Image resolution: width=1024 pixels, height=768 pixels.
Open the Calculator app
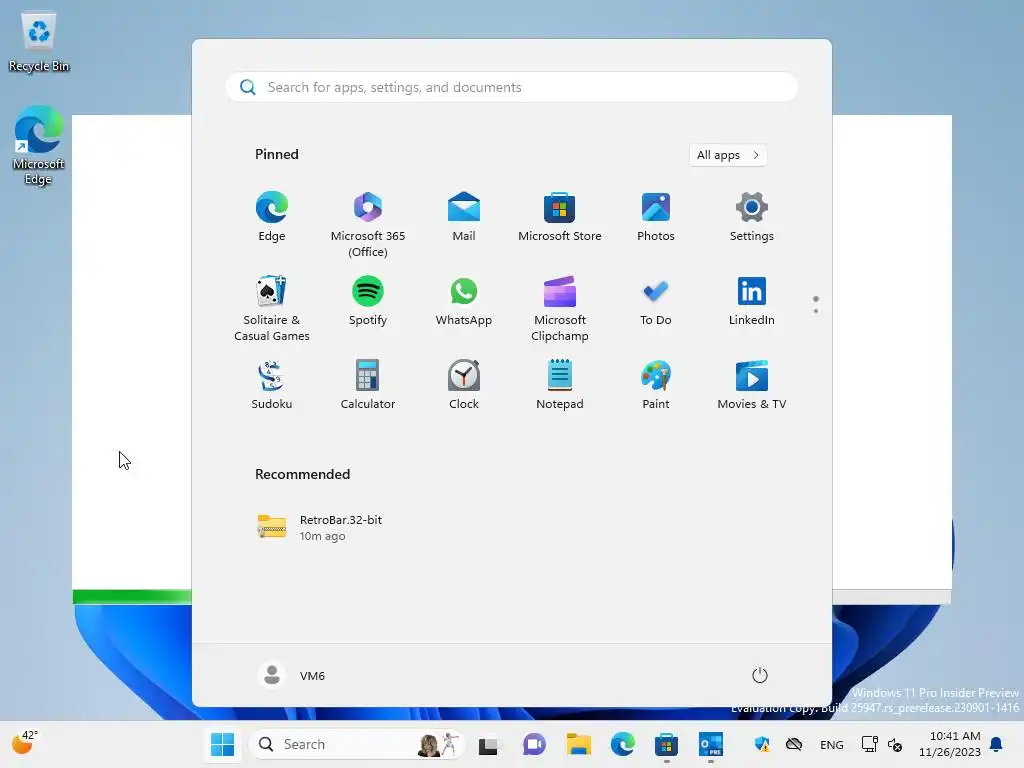click(x=368, y=385)
